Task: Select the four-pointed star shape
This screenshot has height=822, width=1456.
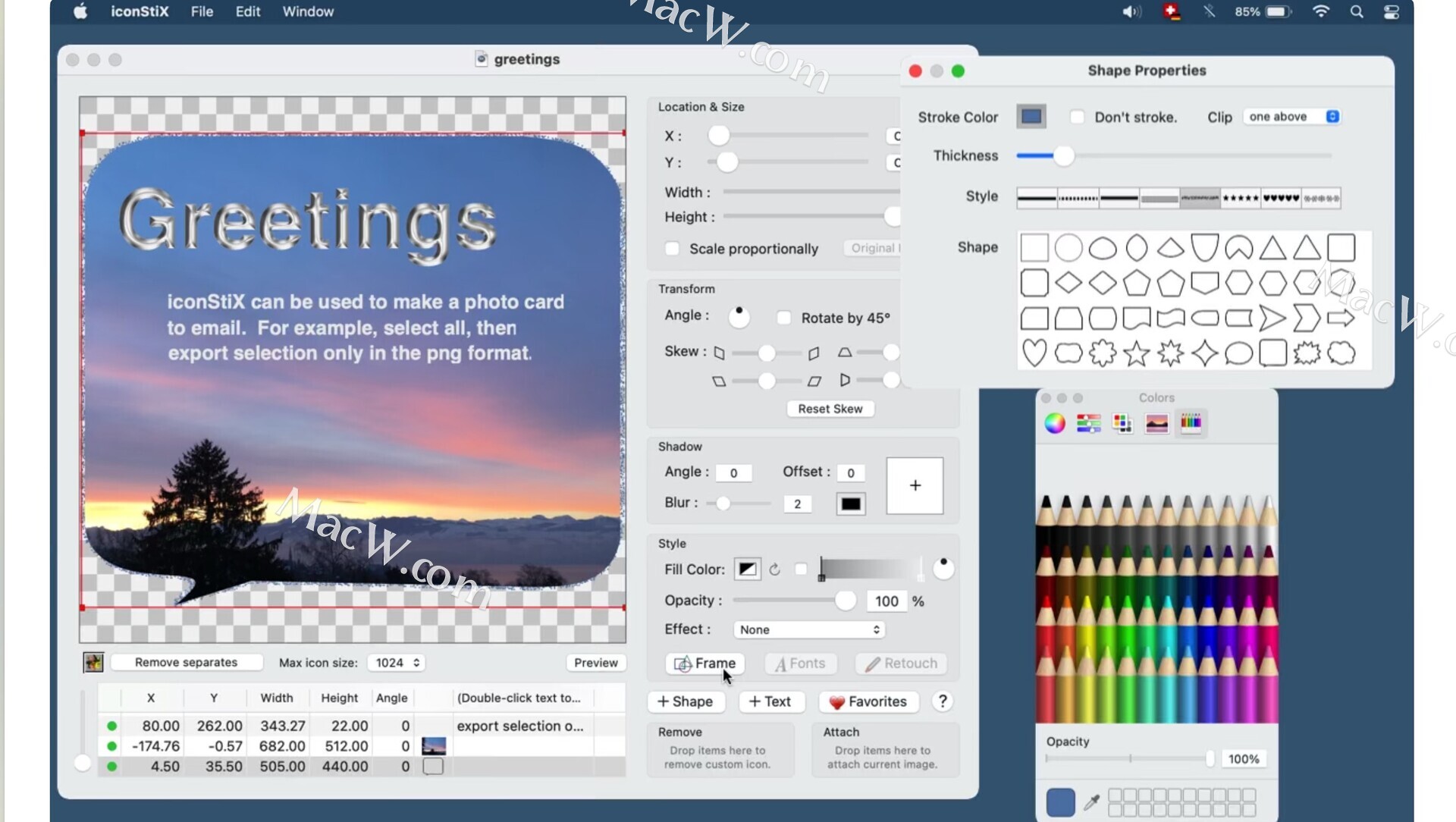Action: pos(1204,353)
